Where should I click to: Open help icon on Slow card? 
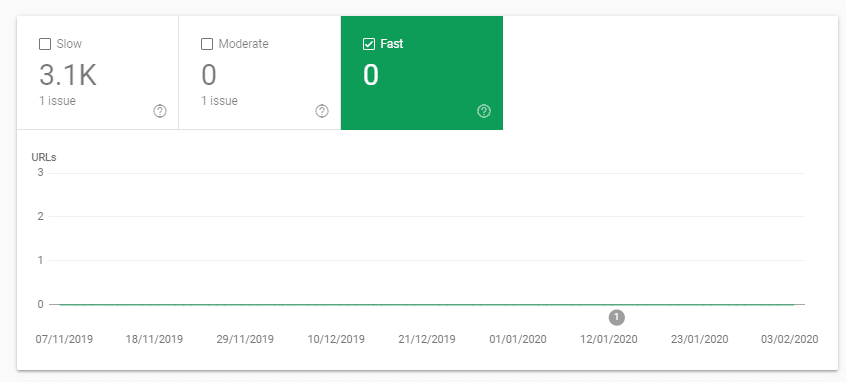[160, 111]
